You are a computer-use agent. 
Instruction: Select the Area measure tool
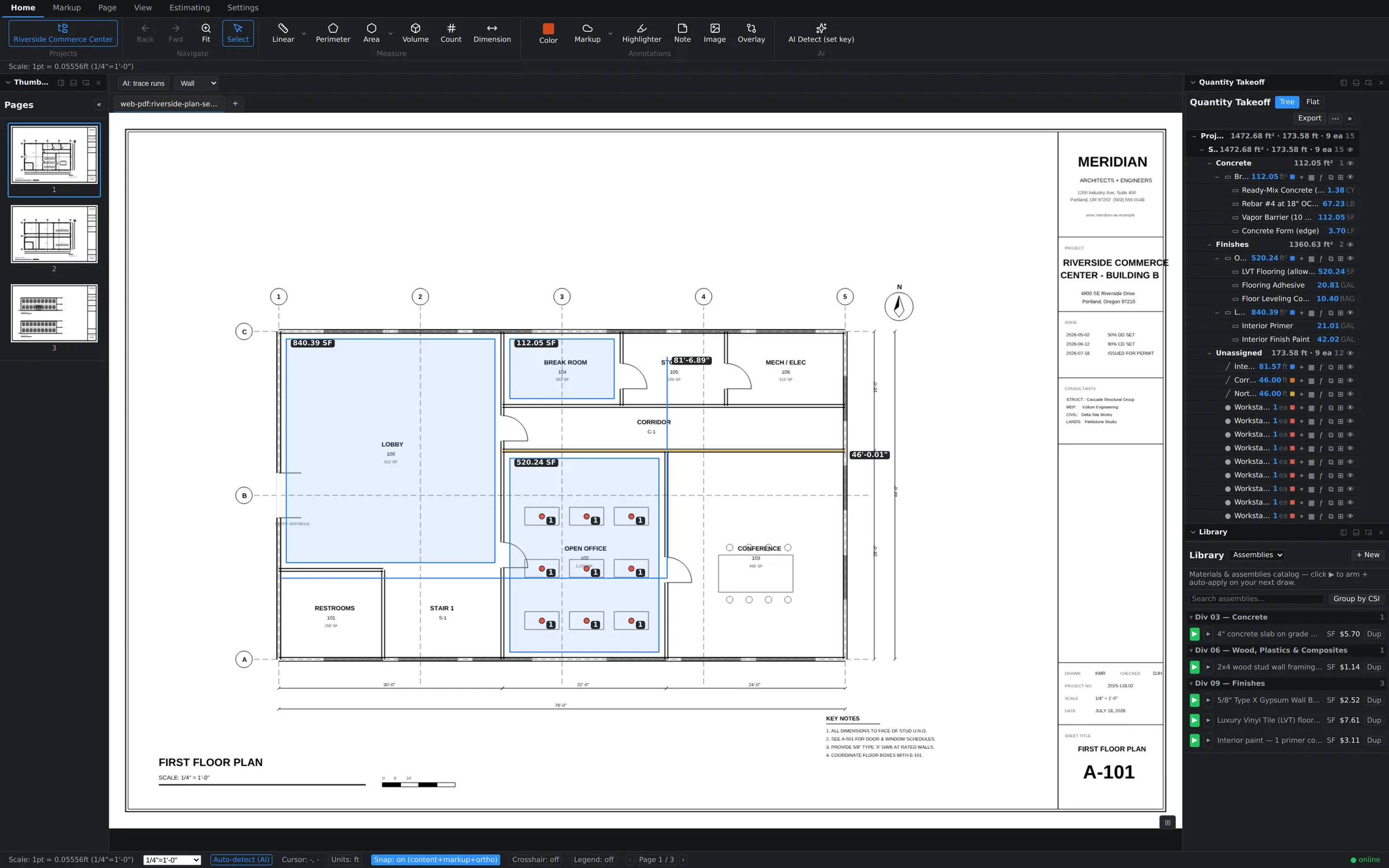click(371, 33)
